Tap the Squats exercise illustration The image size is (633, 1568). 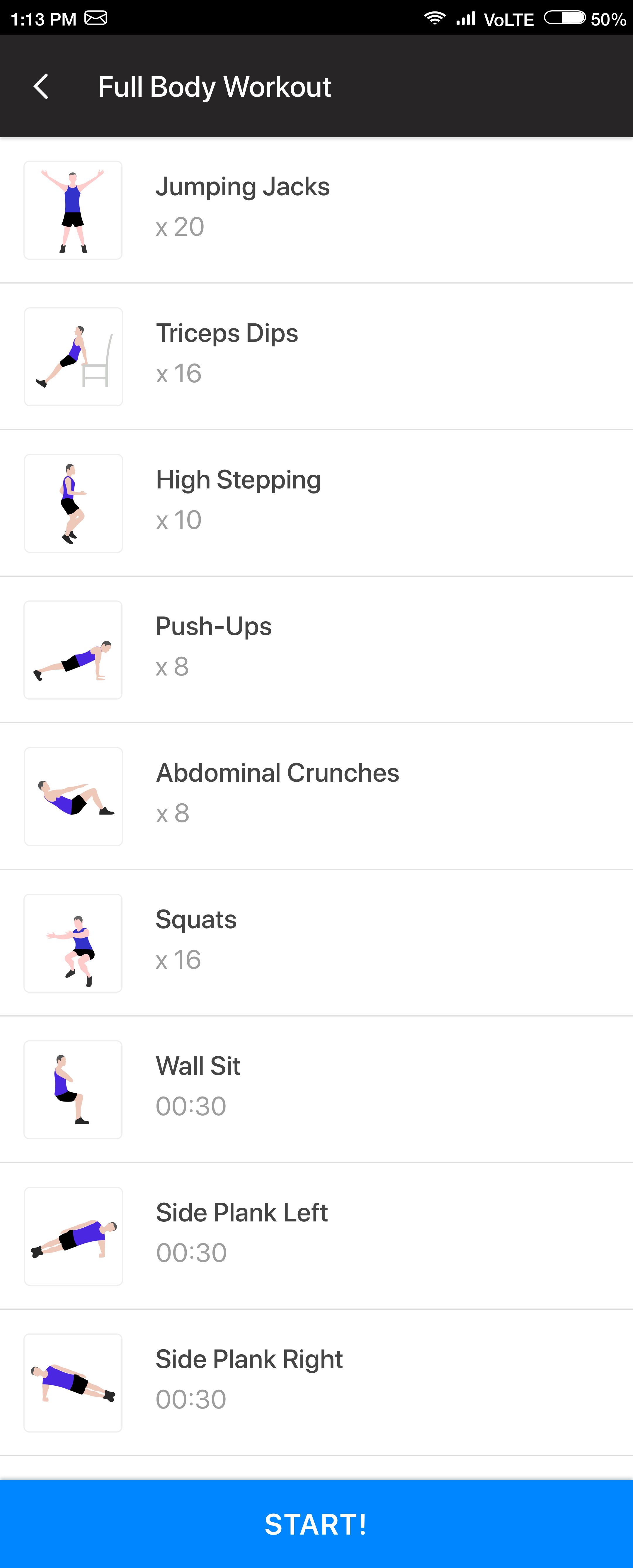pyautogui.click(x=73, y=943)
